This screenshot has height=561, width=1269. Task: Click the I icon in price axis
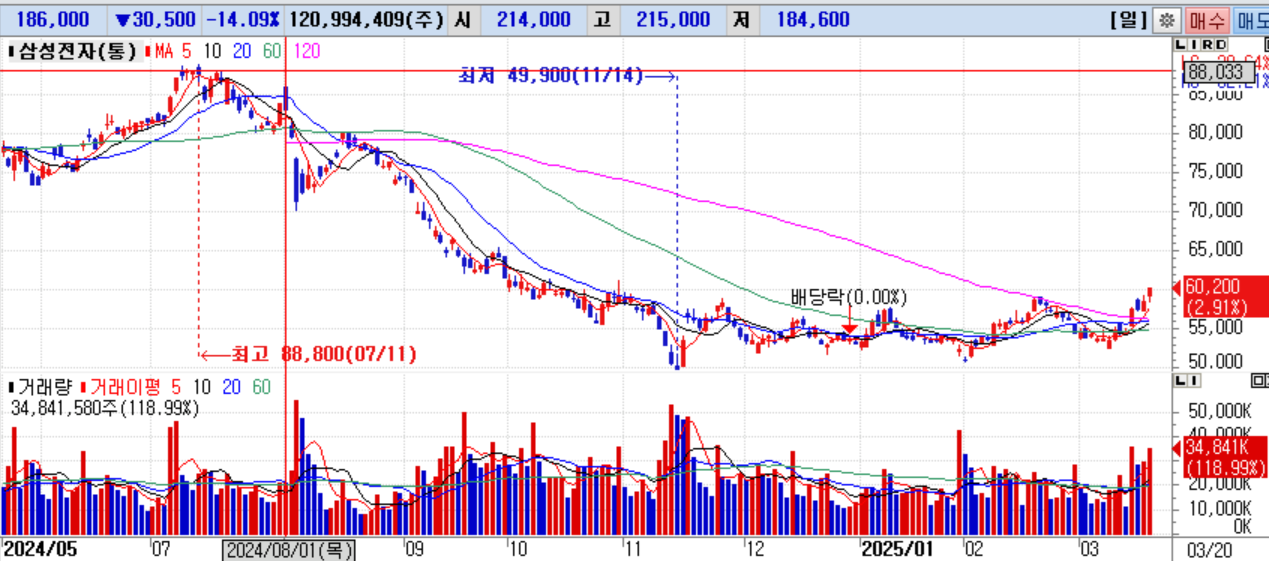coord(1194,46)
